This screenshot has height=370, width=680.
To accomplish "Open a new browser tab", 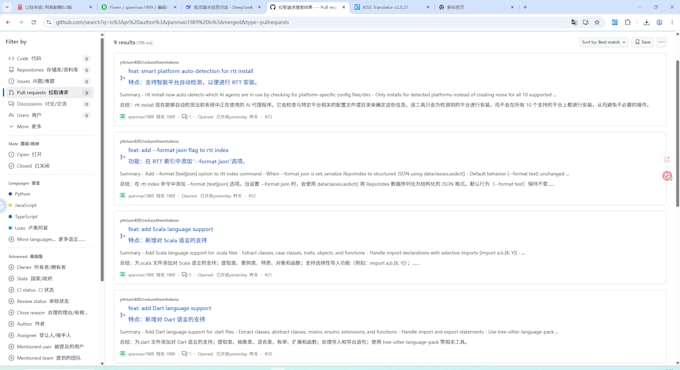I will pos(525,7).
